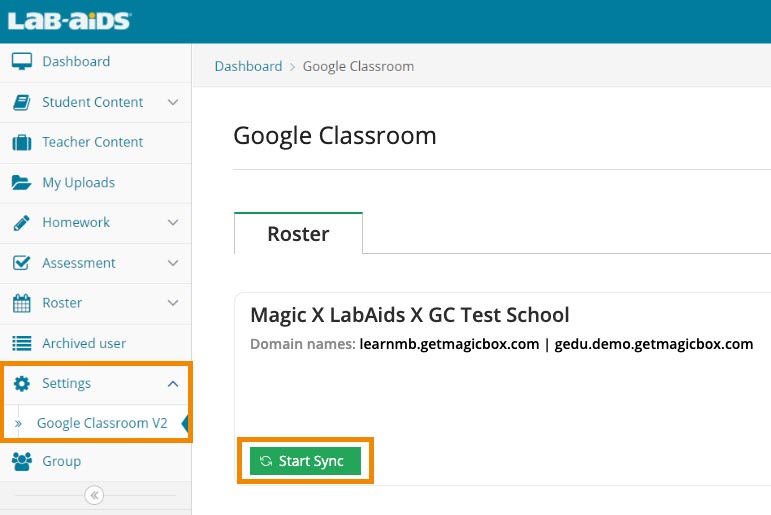Click the My Uploads folder icon

pyautogui.click(x=21, y=183)
